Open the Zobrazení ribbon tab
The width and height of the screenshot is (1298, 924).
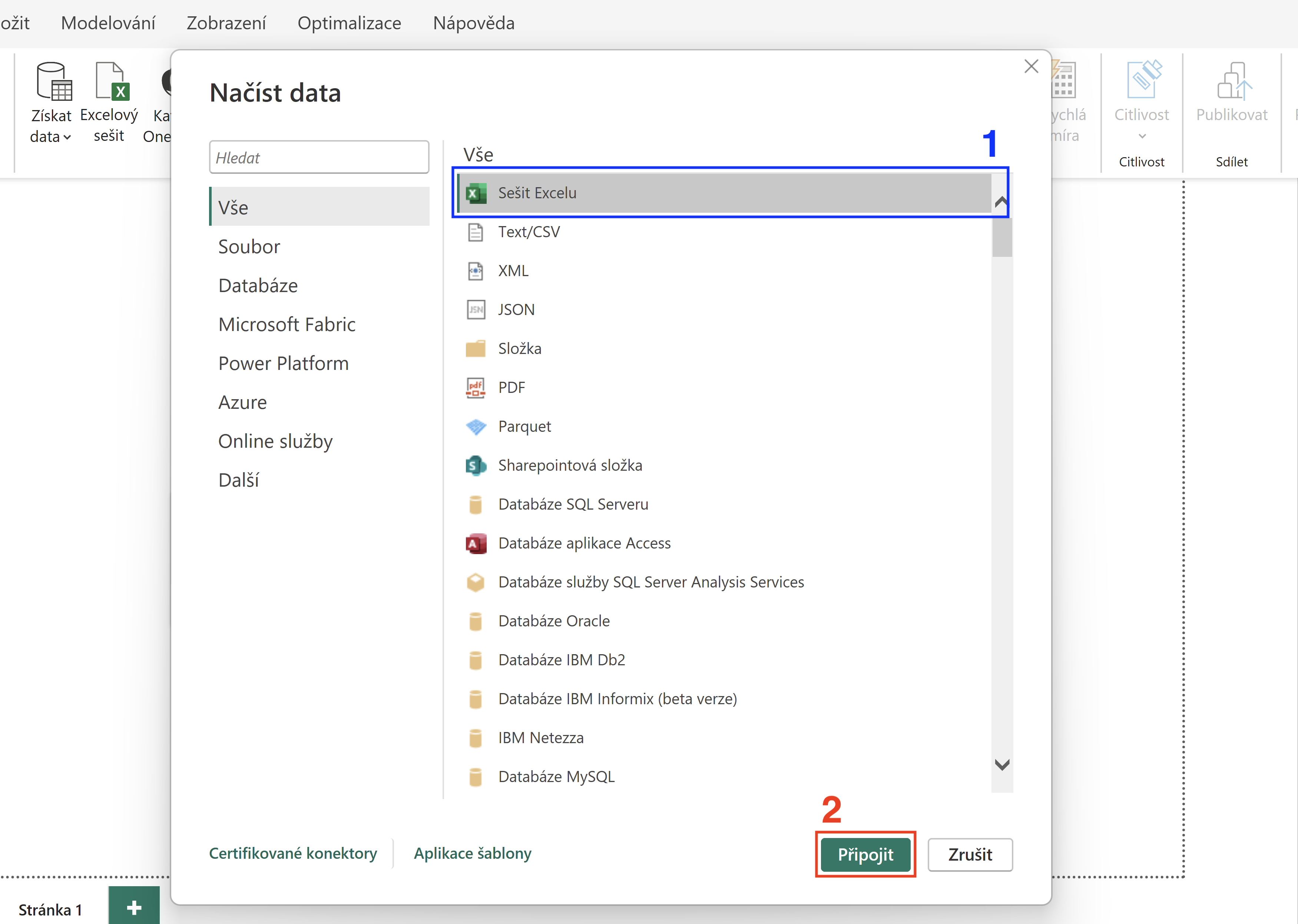pos(226,23)
